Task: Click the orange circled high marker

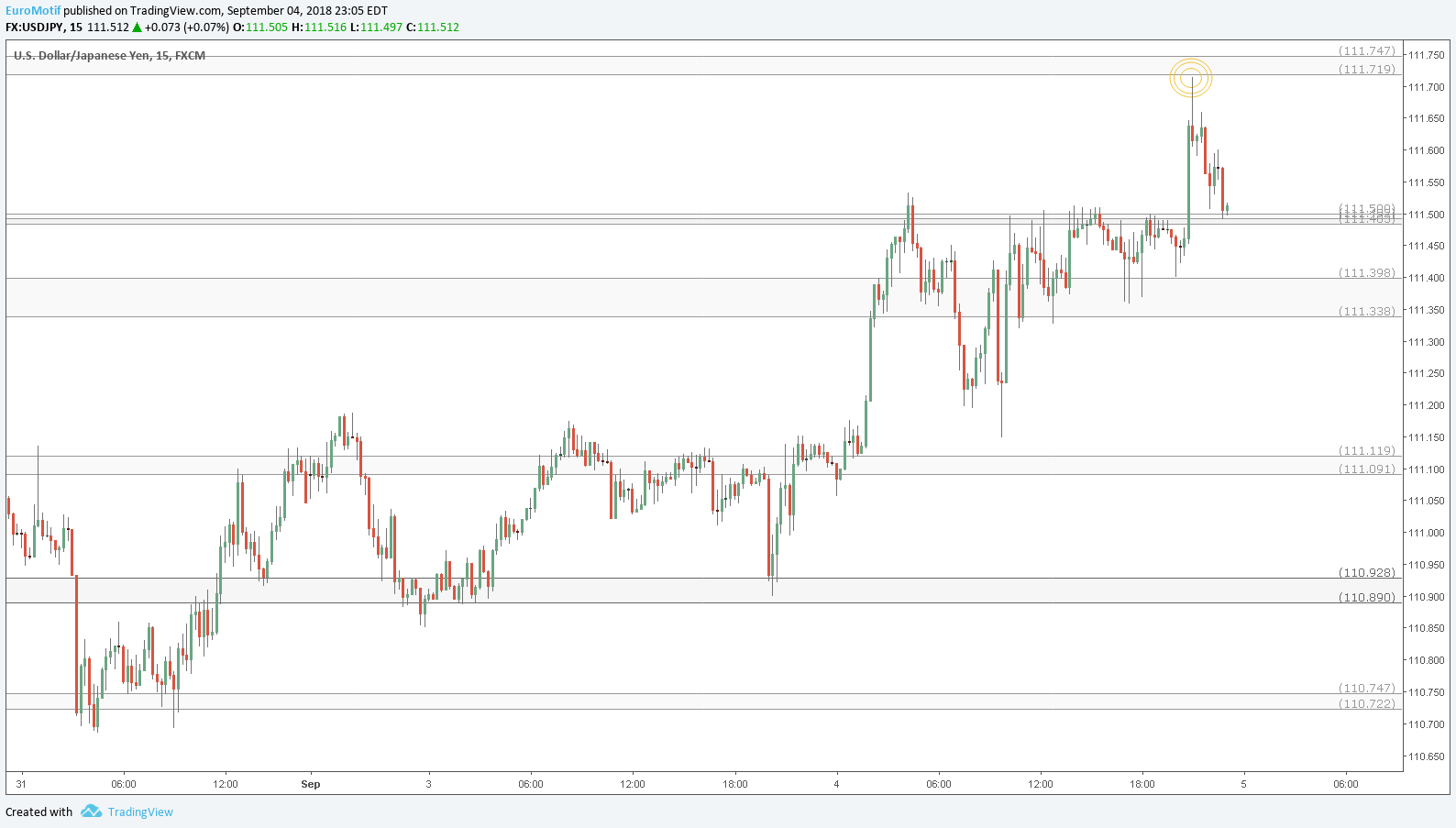Action: 1191,79
